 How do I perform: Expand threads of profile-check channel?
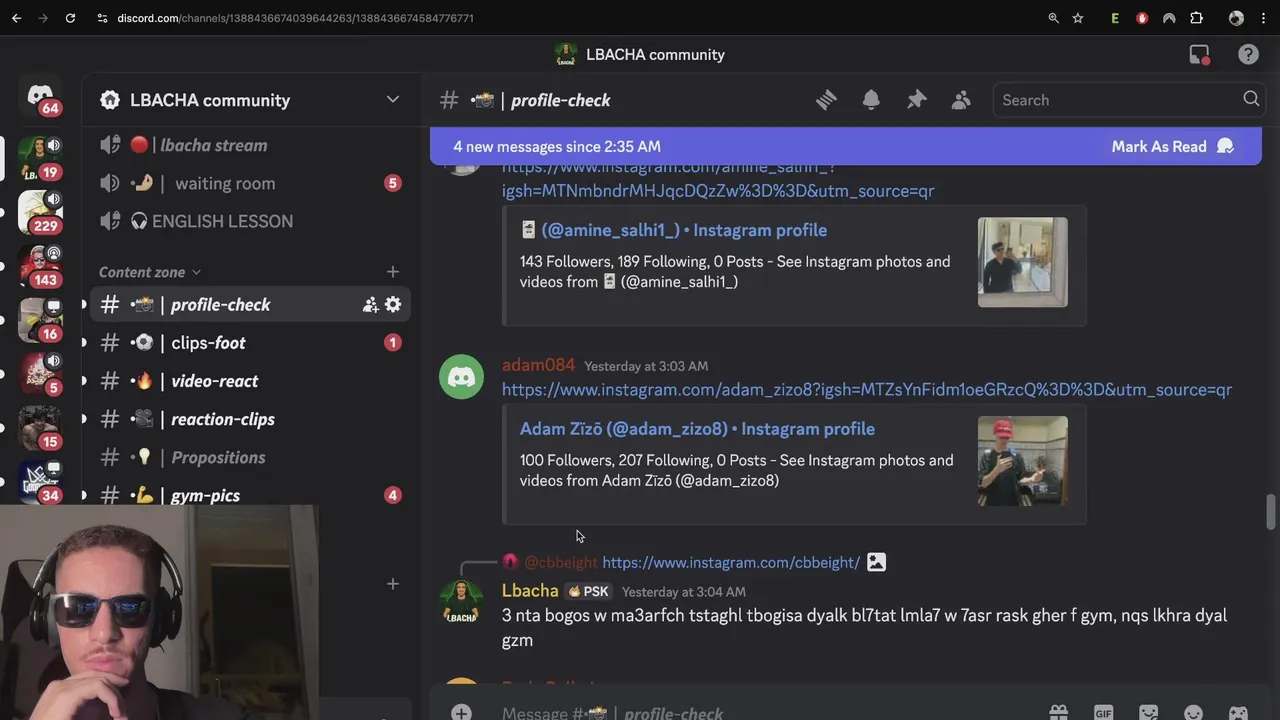(84, 304)
